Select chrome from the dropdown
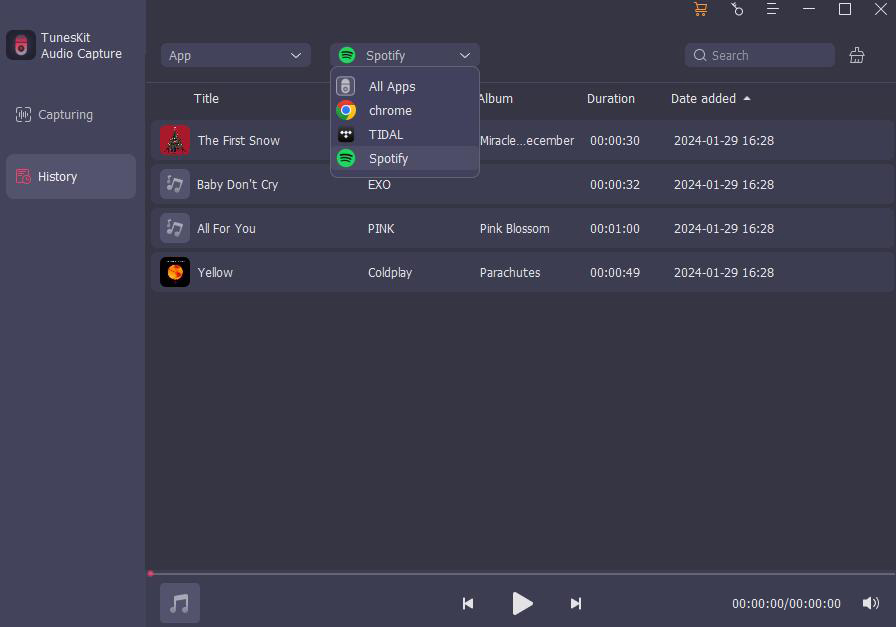 tap(405, 110)
